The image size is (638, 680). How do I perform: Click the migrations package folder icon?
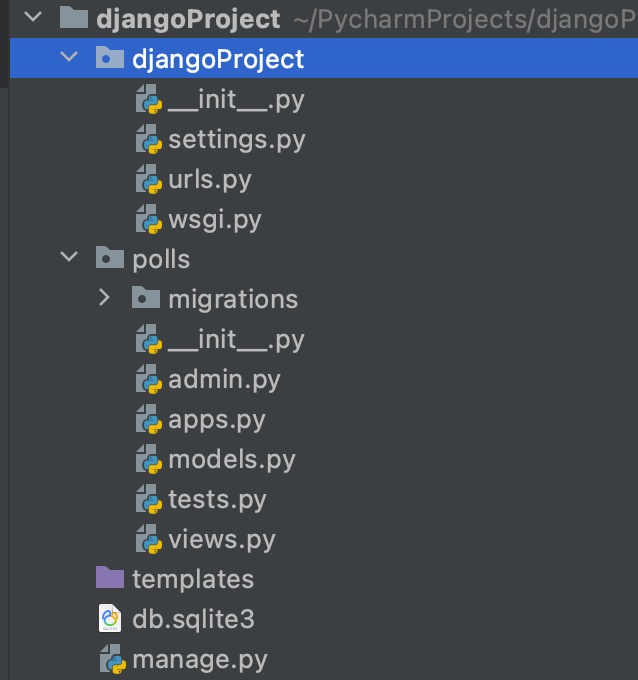(x=146, y=298)
